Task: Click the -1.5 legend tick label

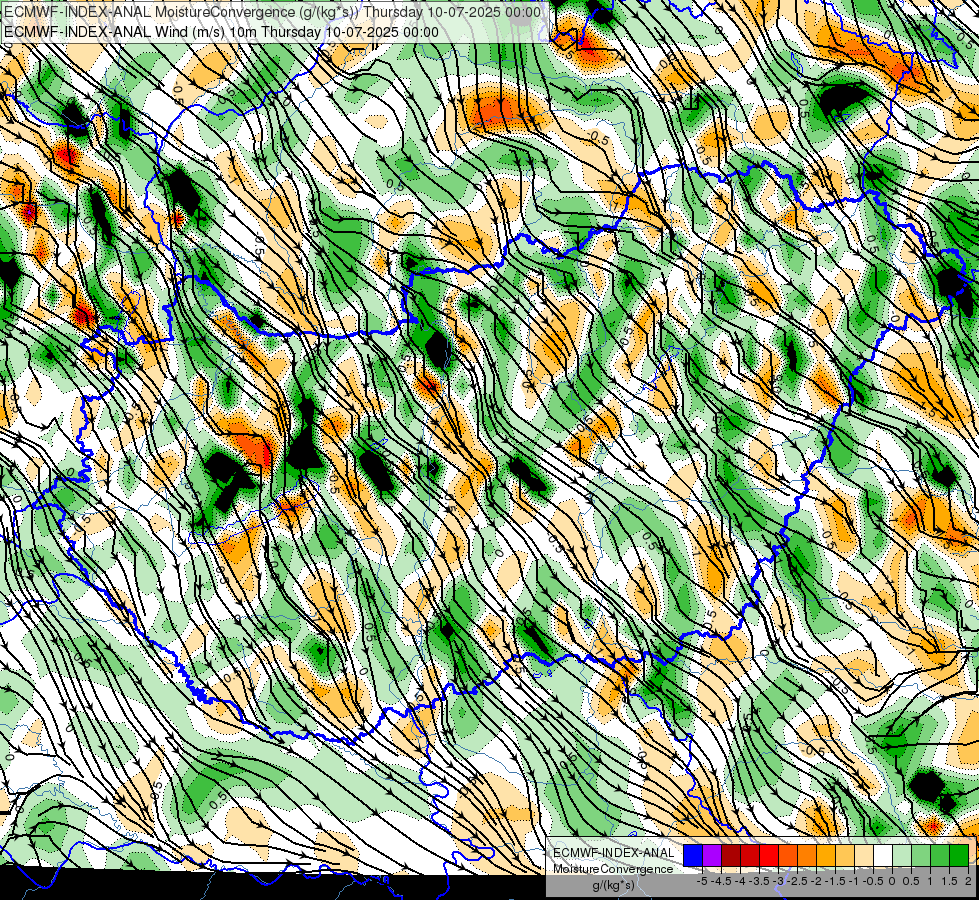Action: coord(835,881)
